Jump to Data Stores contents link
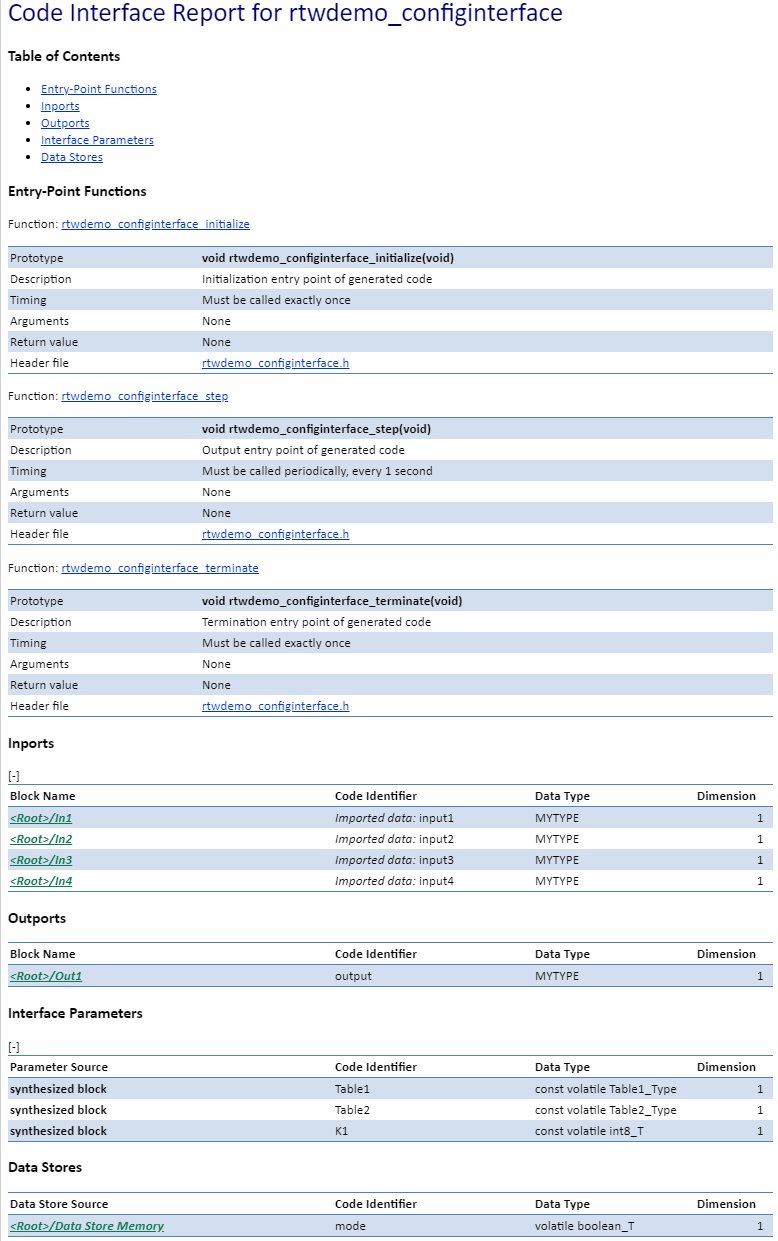This screenshot has height=1241, width=778. [x=72, y=157]
